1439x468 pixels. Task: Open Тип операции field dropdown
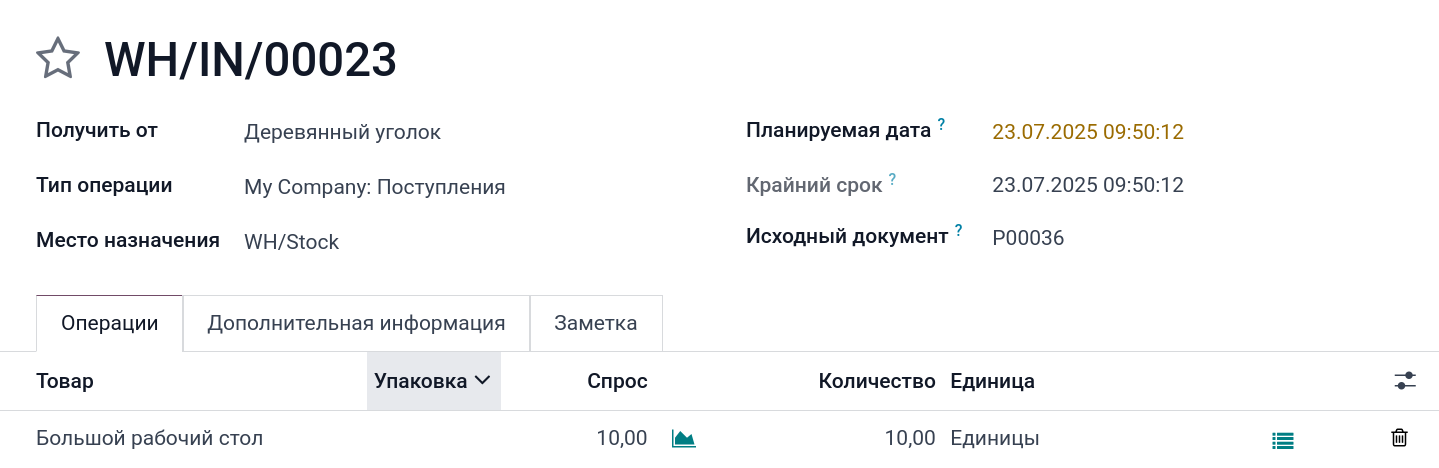pyautogui.click(x=374, y=187)
